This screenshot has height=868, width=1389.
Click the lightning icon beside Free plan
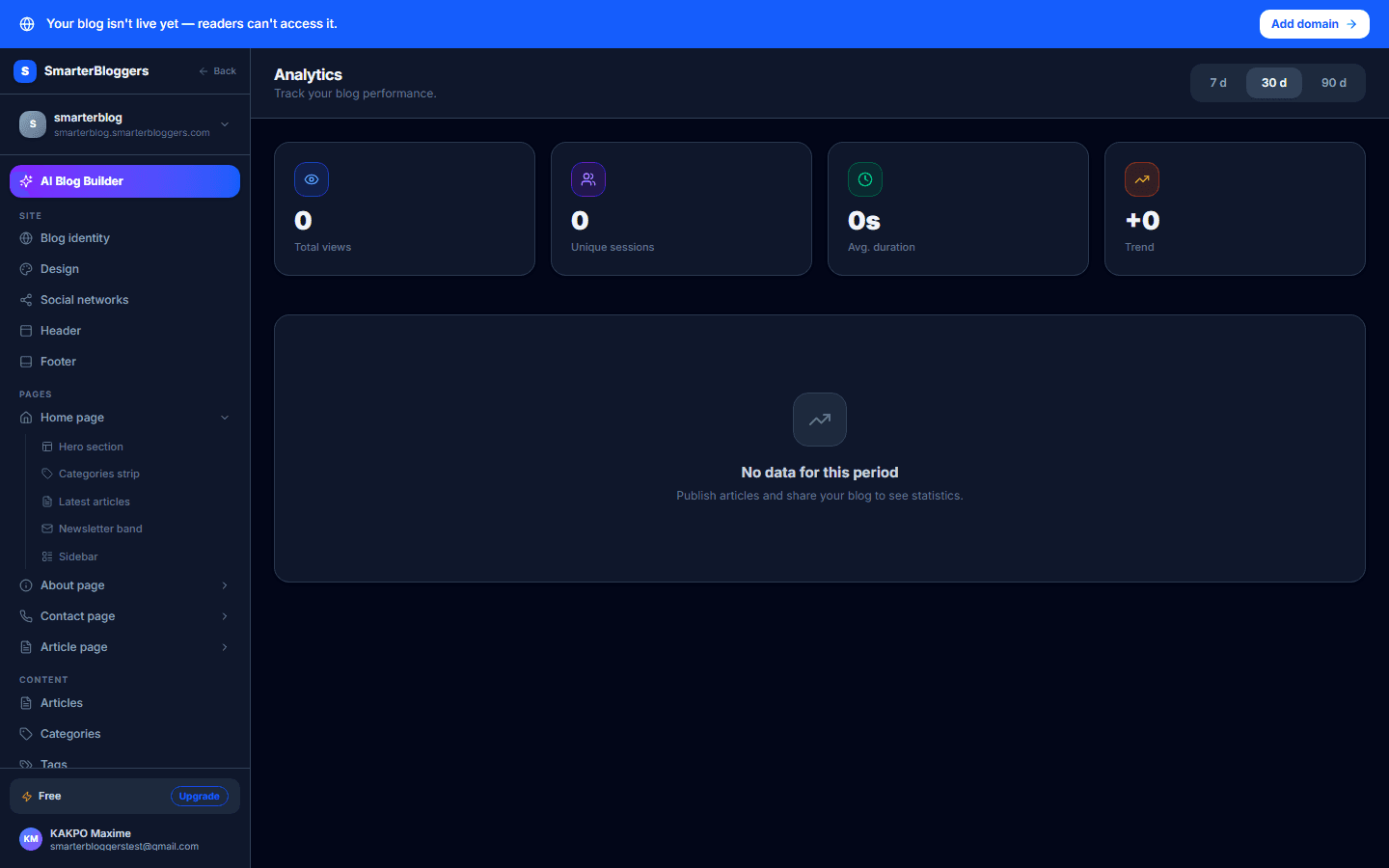point(27,797)
